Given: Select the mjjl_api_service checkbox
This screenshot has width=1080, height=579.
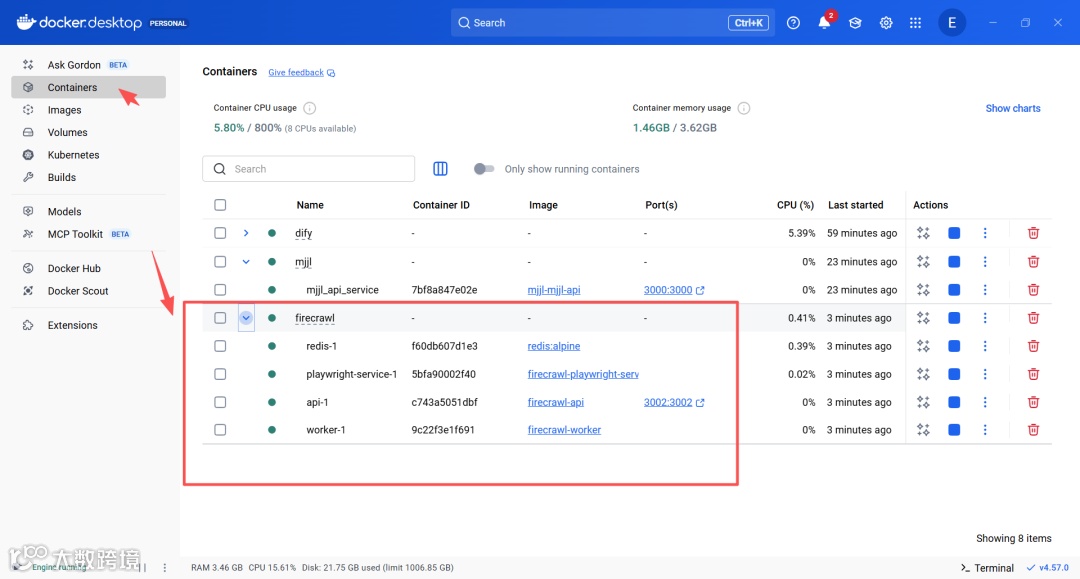Looking at the screenshot, I should [x=220, y=290].
